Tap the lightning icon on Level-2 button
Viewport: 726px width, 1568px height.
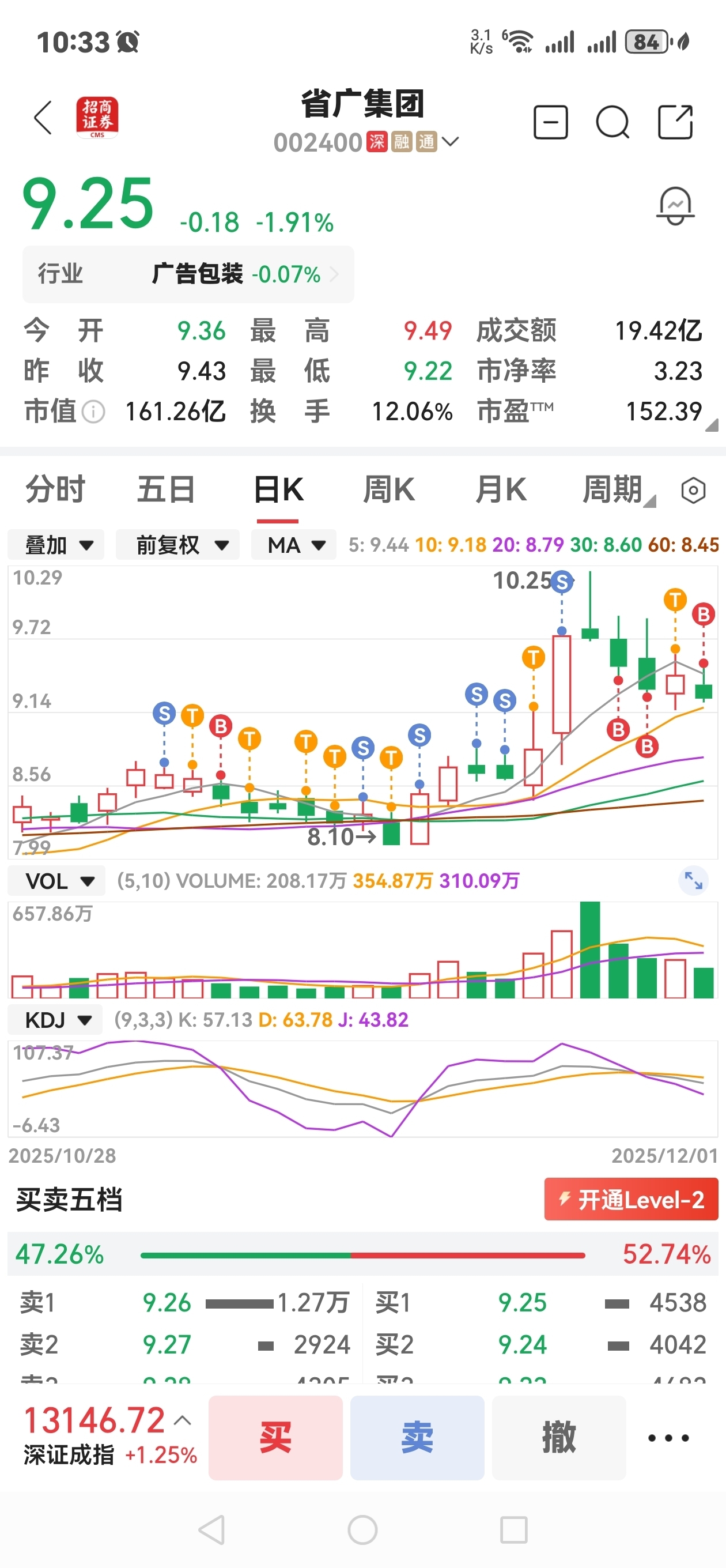tap(564, 1199)
